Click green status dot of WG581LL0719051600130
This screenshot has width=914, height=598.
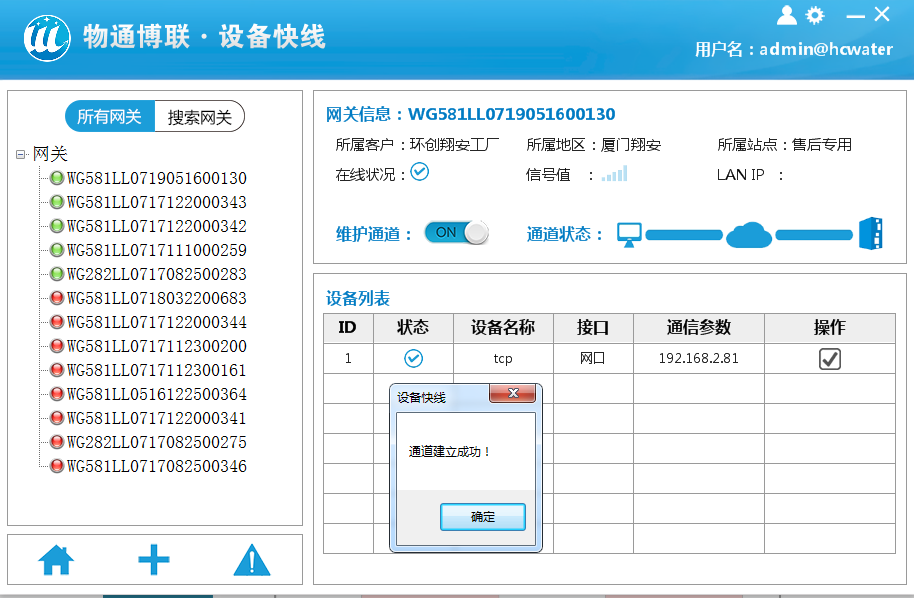(x=57, y=178)
